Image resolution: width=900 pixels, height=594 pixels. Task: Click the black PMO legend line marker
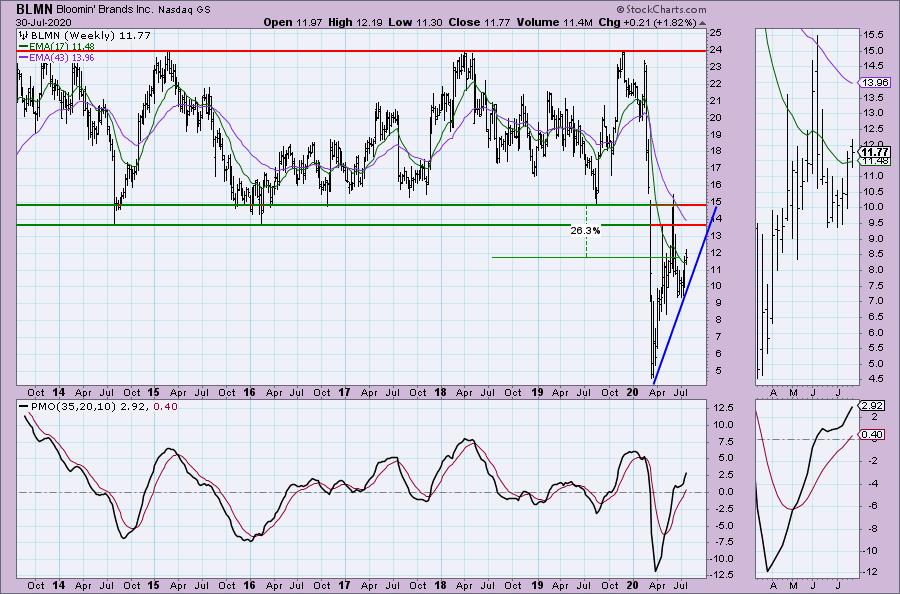(x=24, y=406)
